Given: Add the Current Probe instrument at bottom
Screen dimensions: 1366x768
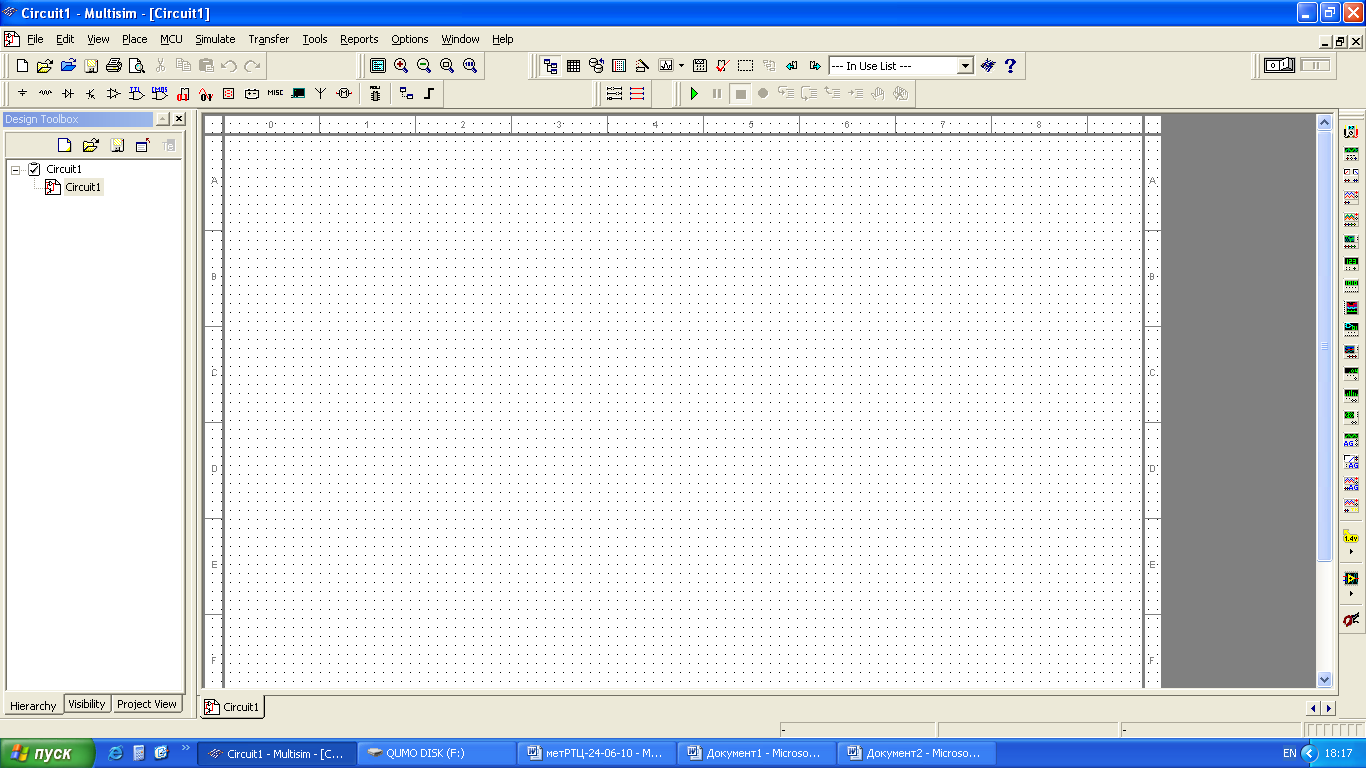Looking at the screenshot, I should point(1352,620).
